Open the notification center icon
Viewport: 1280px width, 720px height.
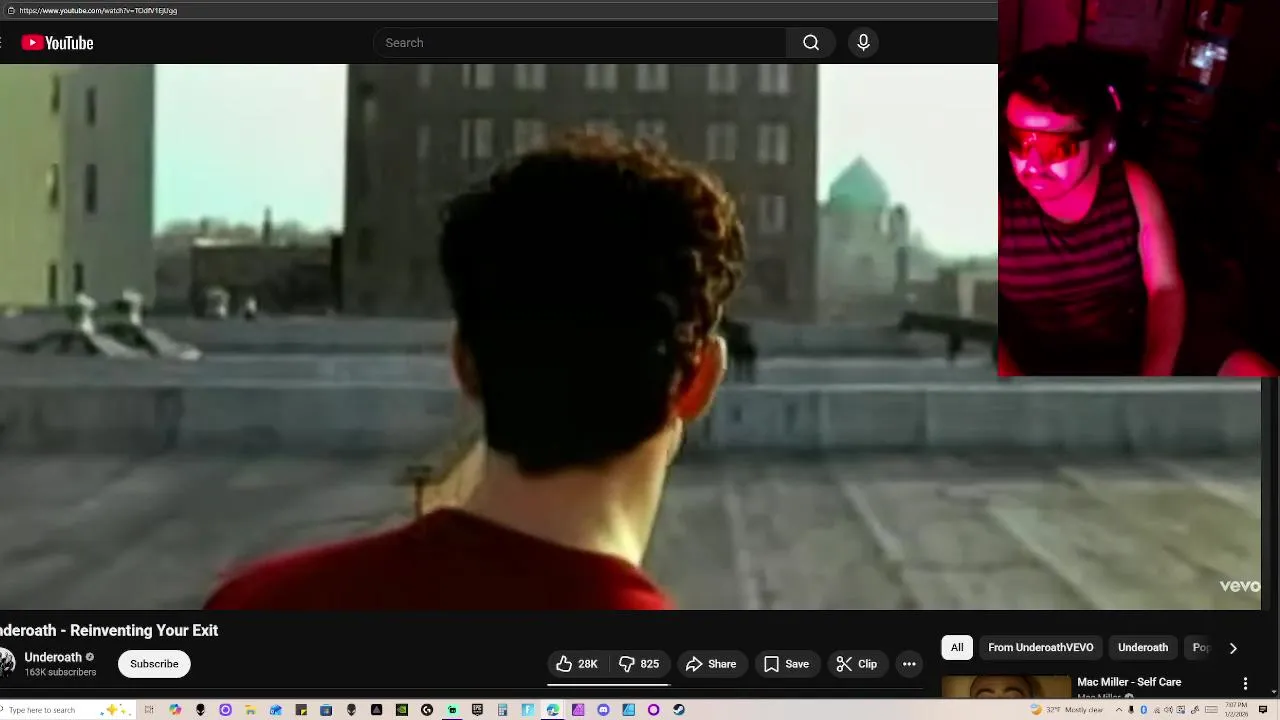(1262, 710)
